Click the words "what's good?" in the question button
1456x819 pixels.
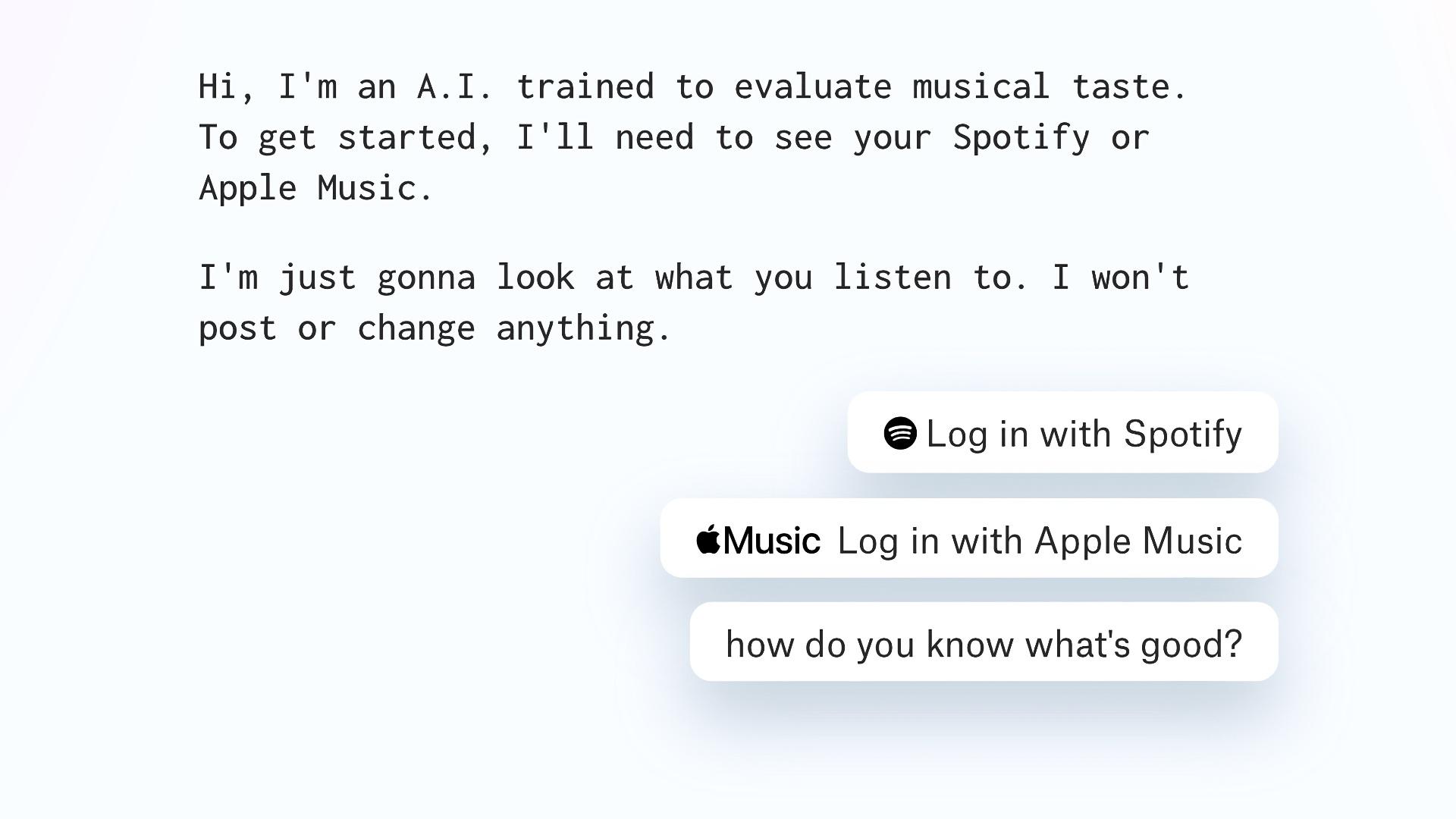pyautogui.click(x=1134, y=644)
